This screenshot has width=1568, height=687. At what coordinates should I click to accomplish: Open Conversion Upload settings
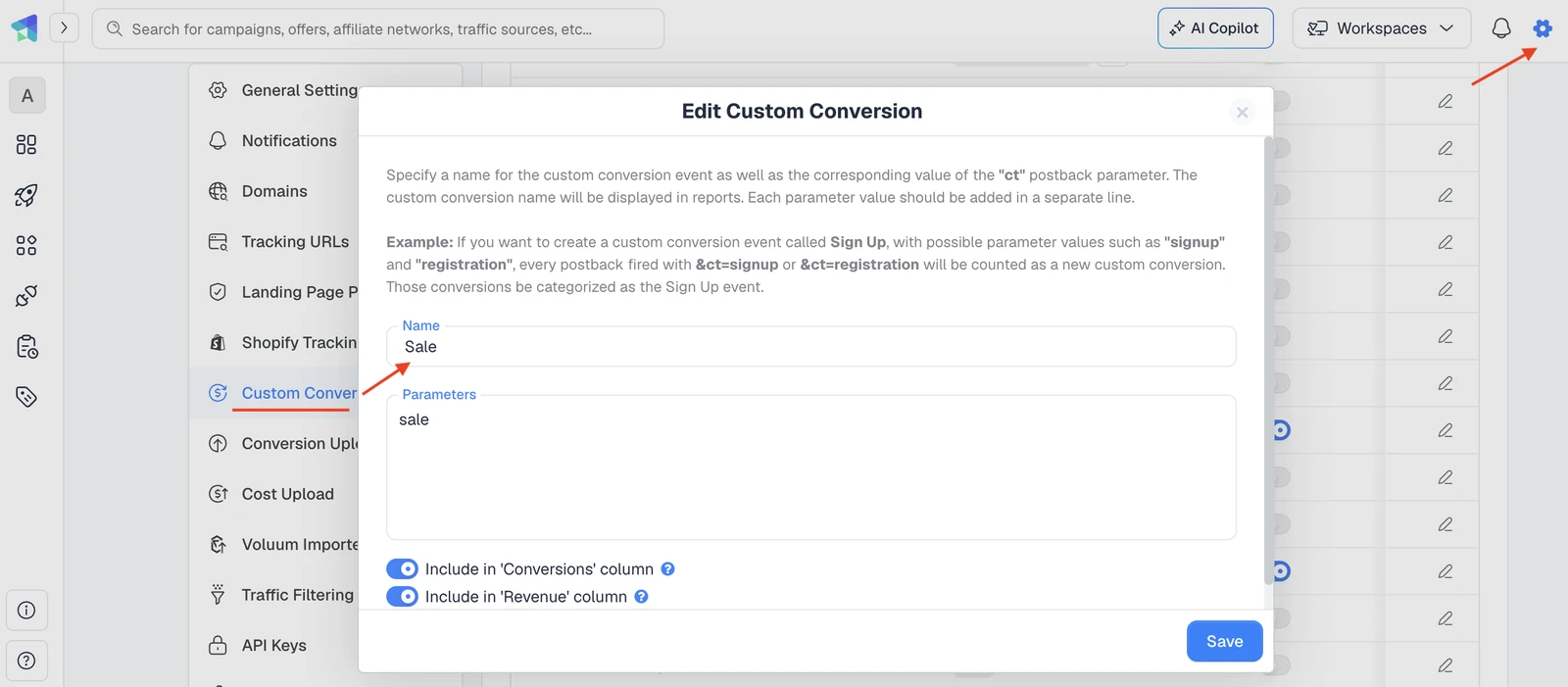click(282, 444)
